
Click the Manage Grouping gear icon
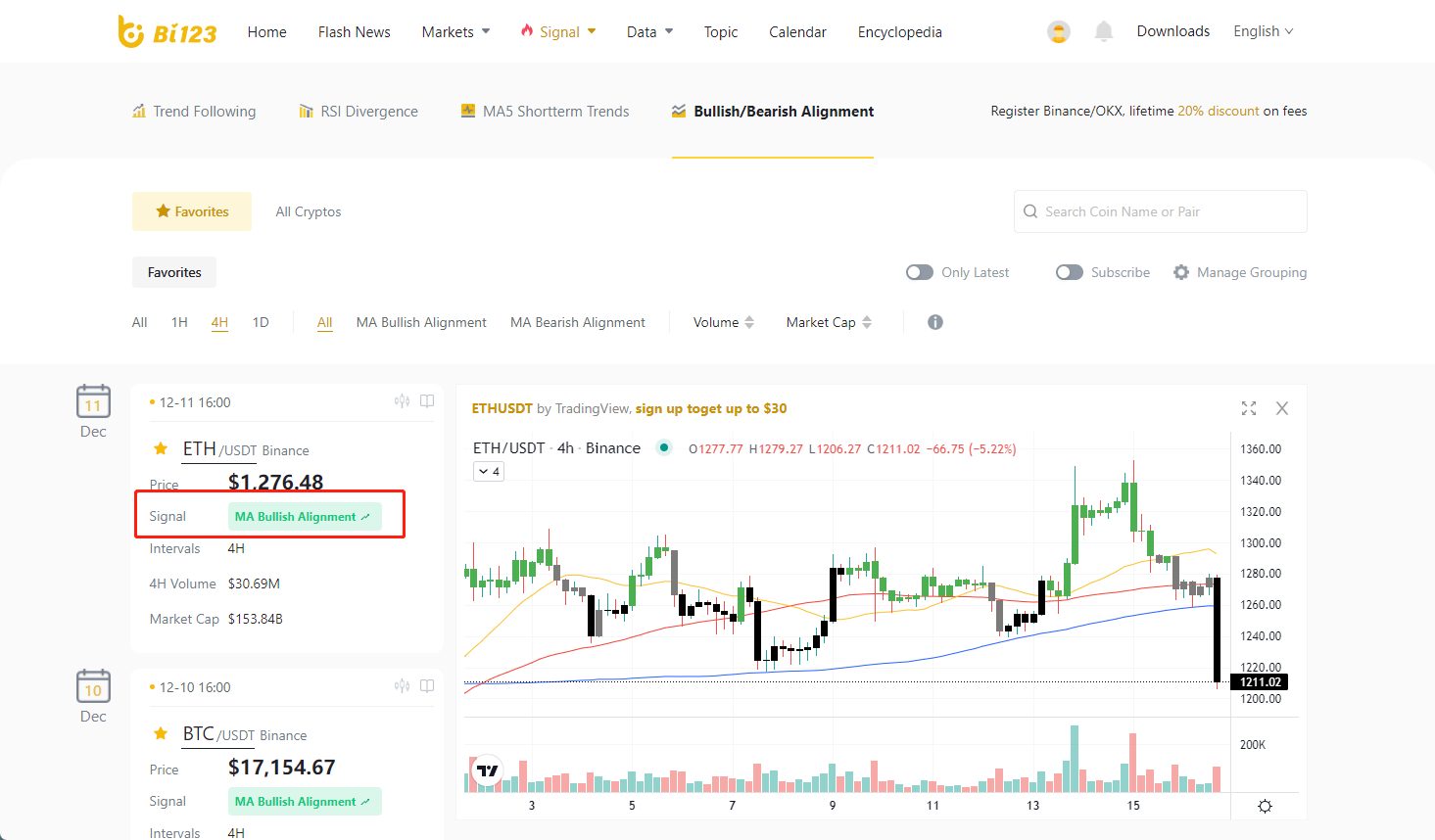[x=1181, y=272]
